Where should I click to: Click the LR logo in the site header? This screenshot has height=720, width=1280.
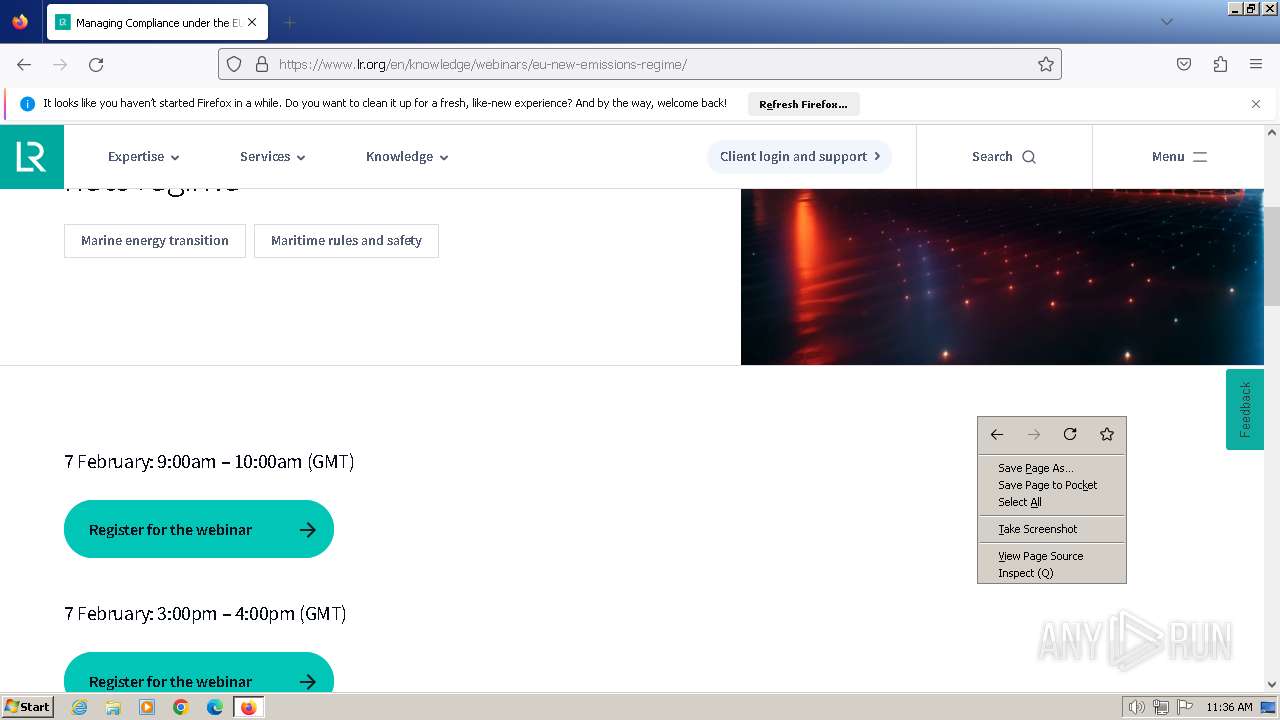click(x=32, y=157)
